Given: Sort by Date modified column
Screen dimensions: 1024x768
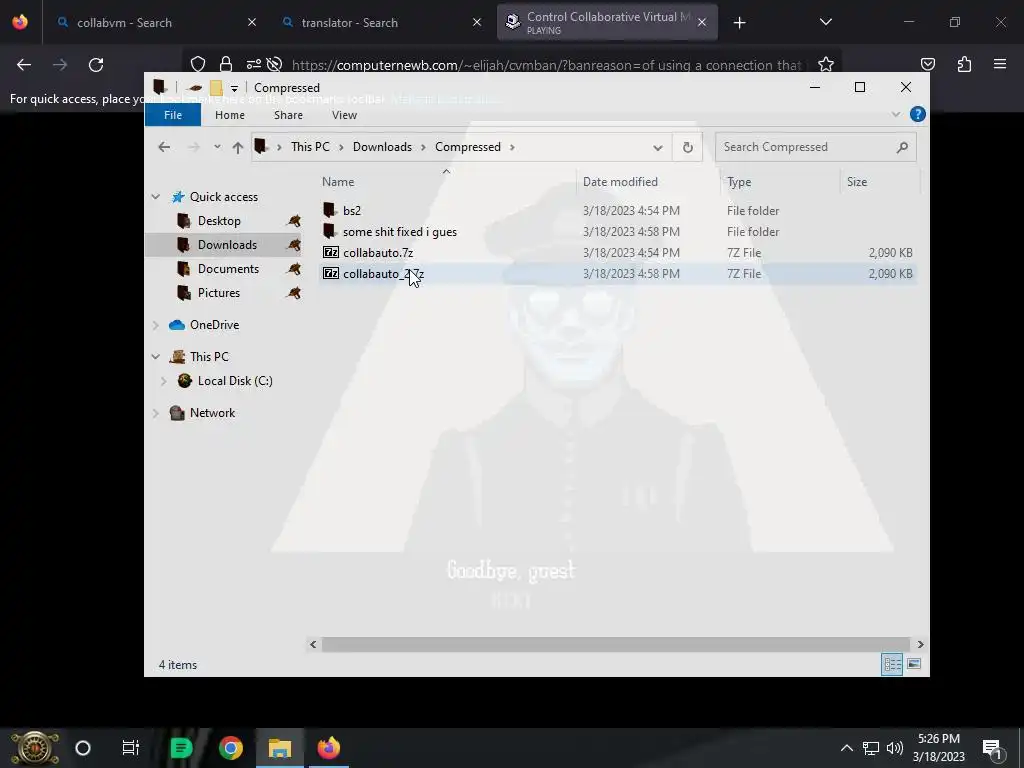Looking at the screenshot, I should [x=648, y=182].
